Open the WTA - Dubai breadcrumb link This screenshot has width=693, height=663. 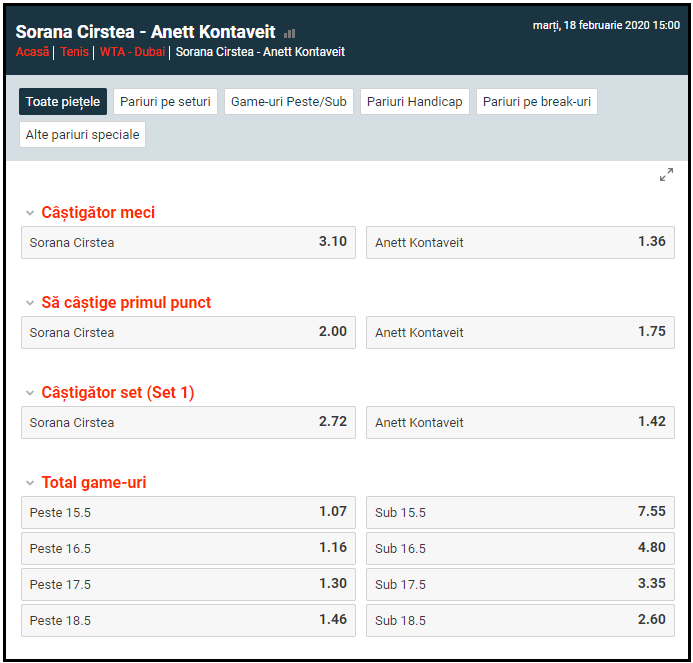point(132,52)
